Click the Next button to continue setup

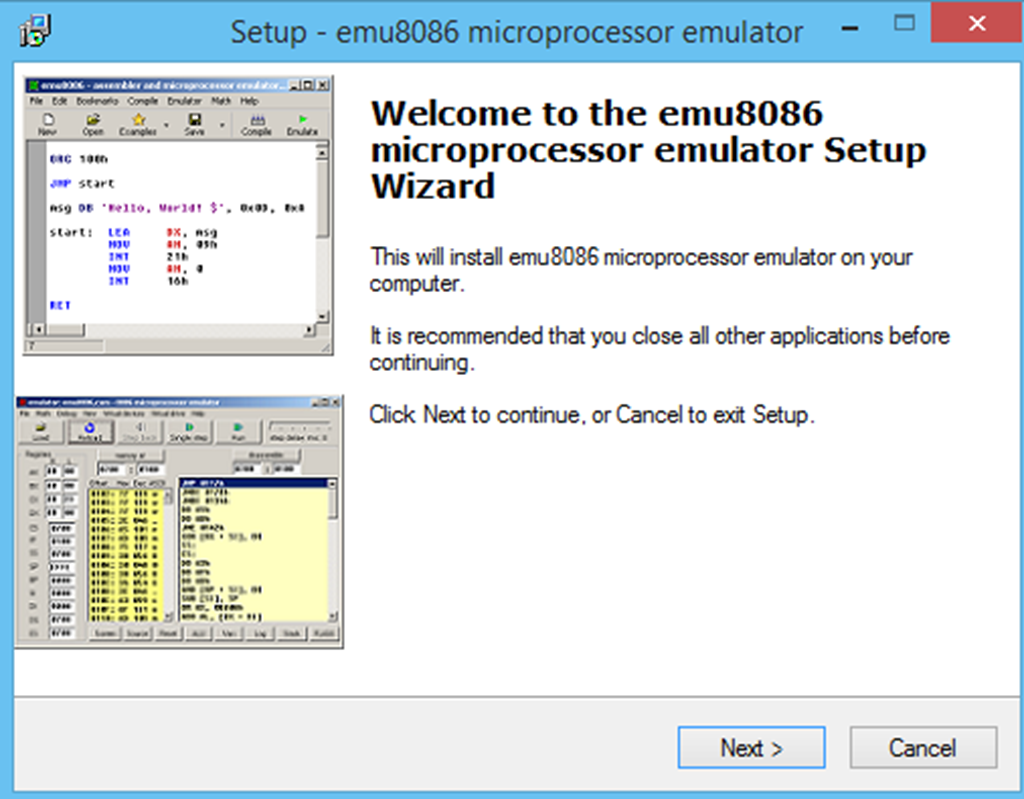pyautogui.click(x=751, y=747)
